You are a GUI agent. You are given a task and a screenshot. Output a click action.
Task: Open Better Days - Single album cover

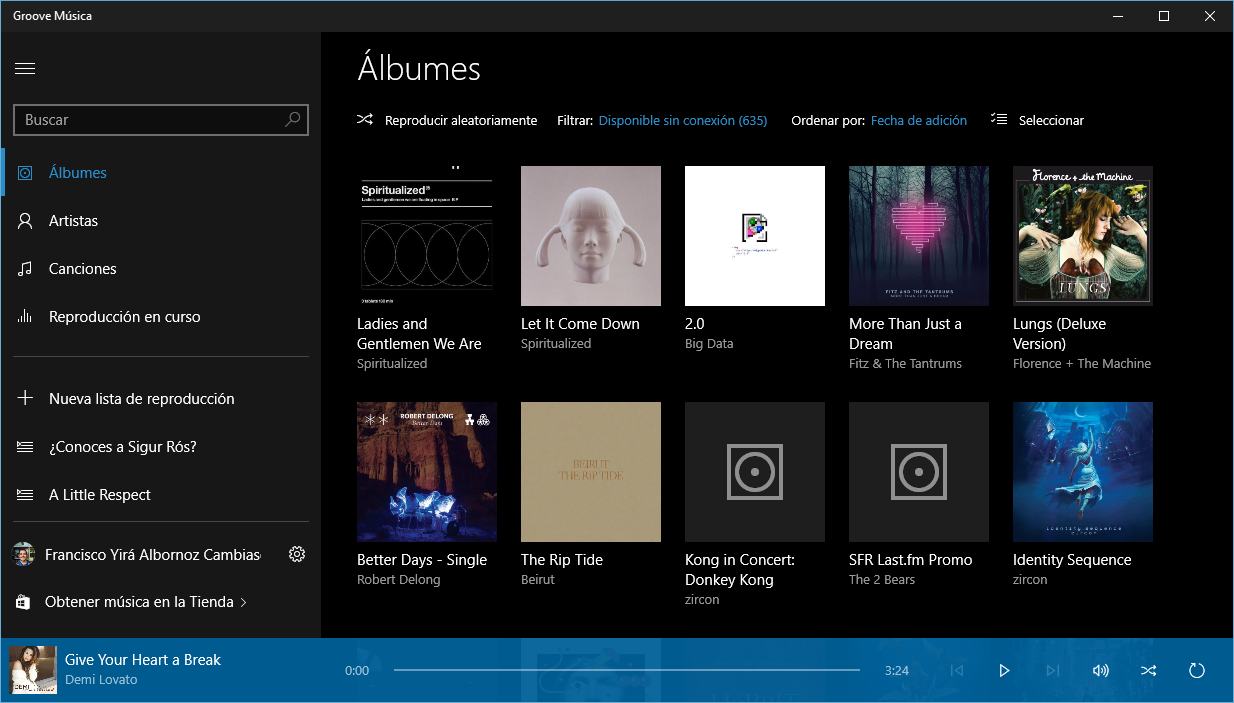pyautogui.click(x=427, y=472)
